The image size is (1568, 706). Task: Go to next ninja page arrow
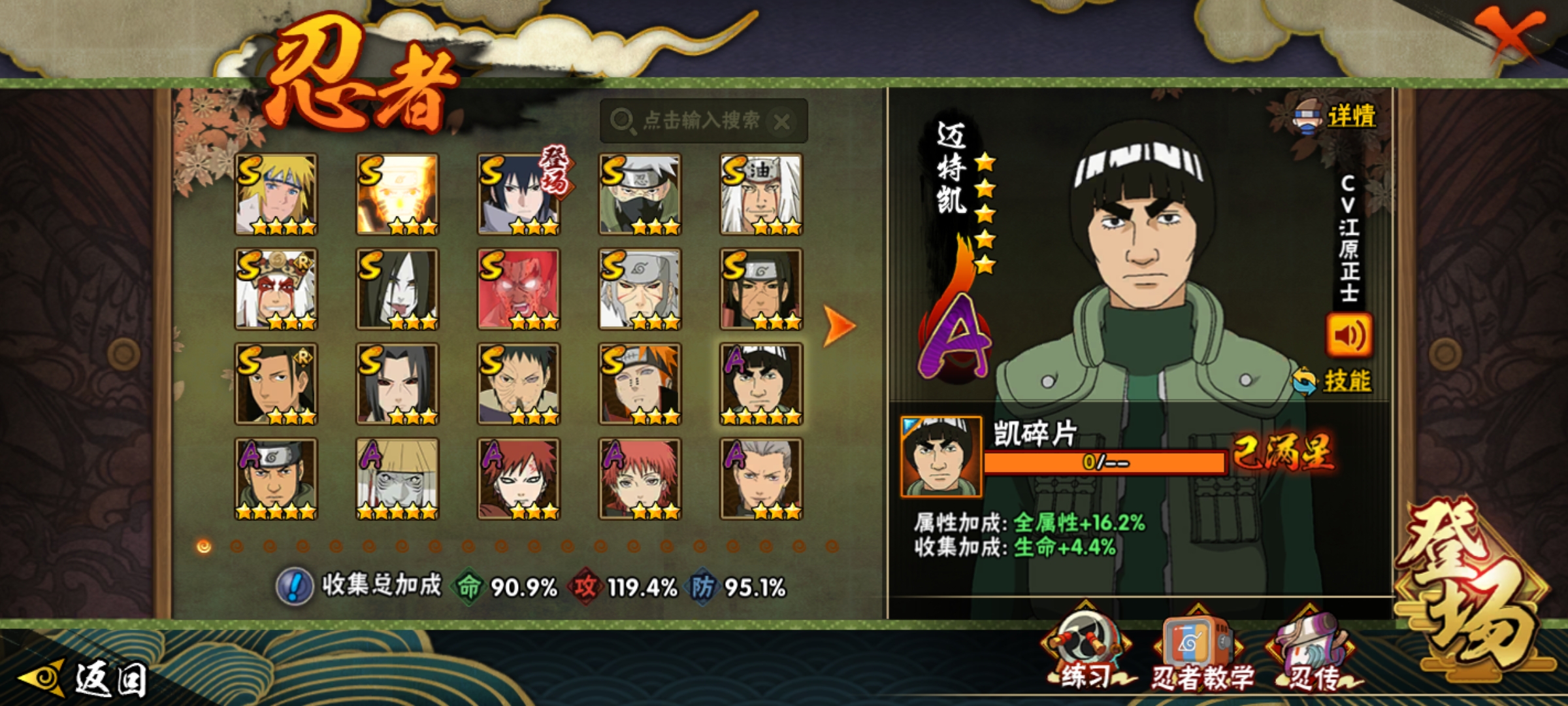pyautogui.click(x=838, y=325)
